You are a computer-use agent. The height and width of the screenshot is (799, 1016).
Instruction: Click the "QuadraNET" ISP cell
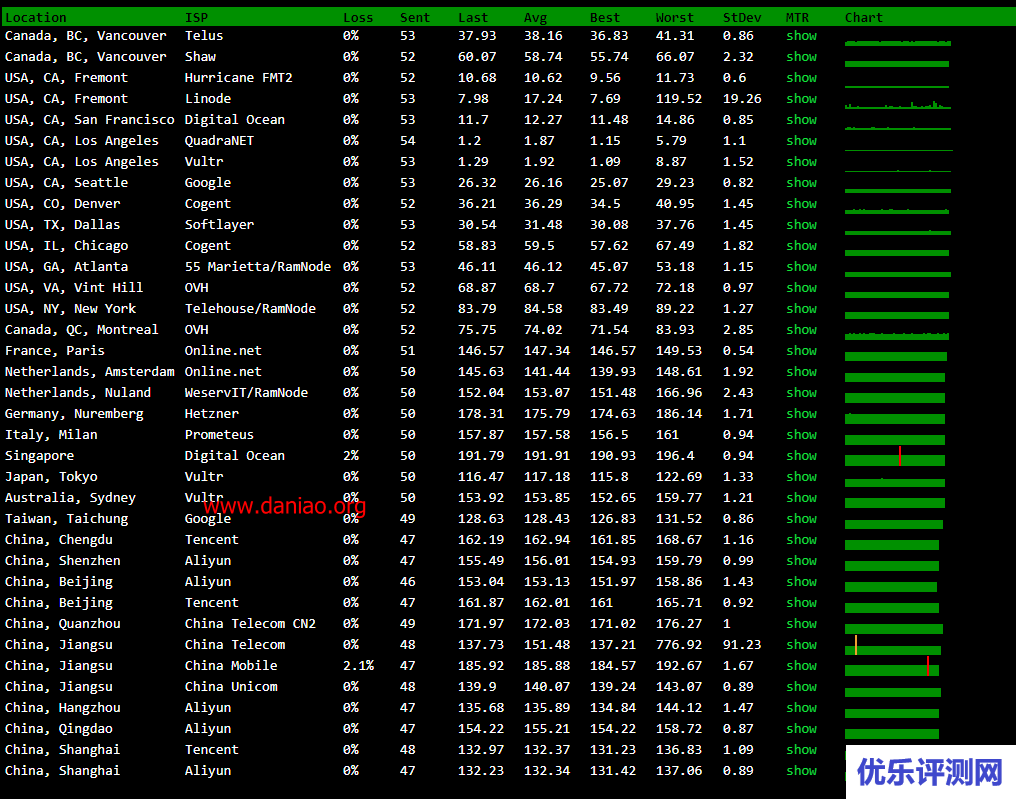[219, 141]
